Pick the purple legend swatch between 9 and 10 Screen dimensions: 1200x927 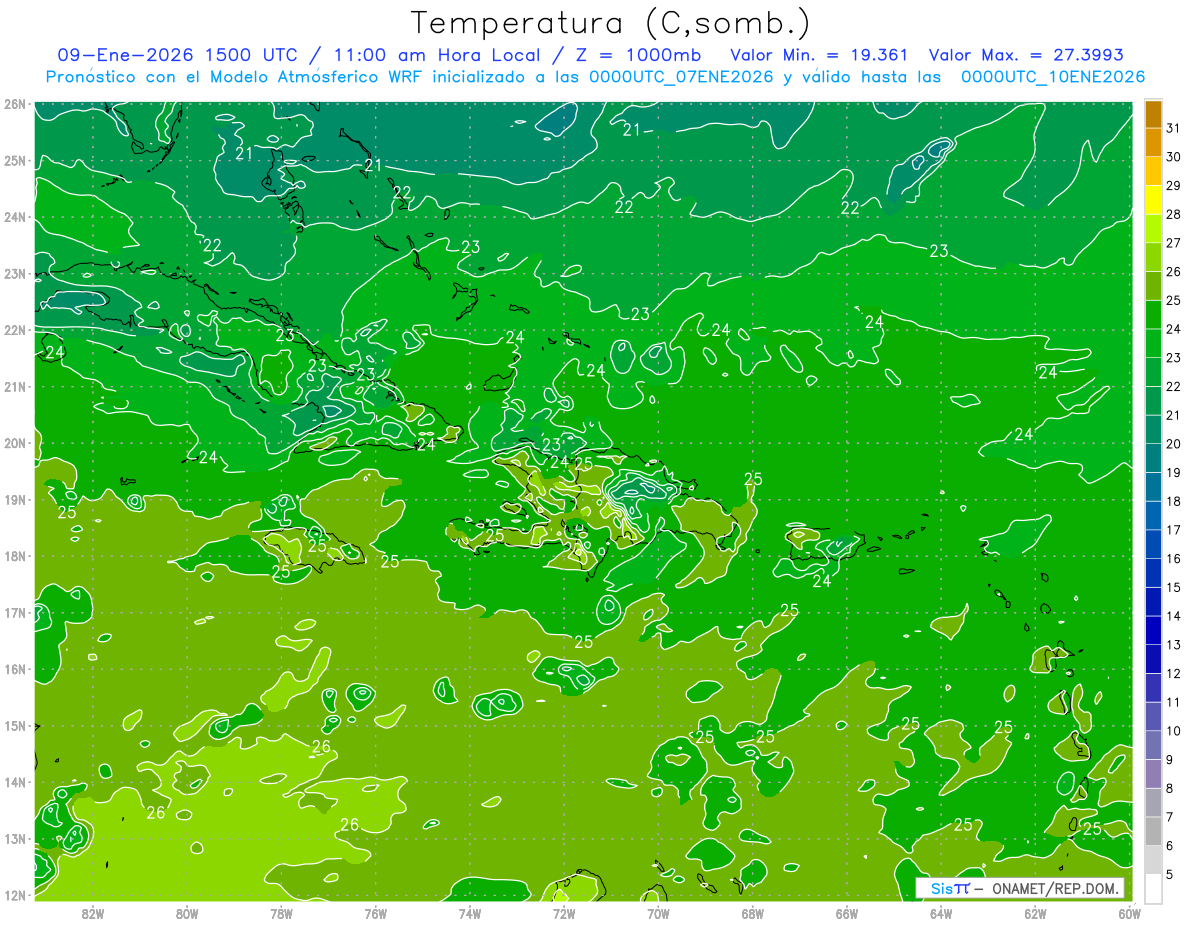pos(1153,745)
